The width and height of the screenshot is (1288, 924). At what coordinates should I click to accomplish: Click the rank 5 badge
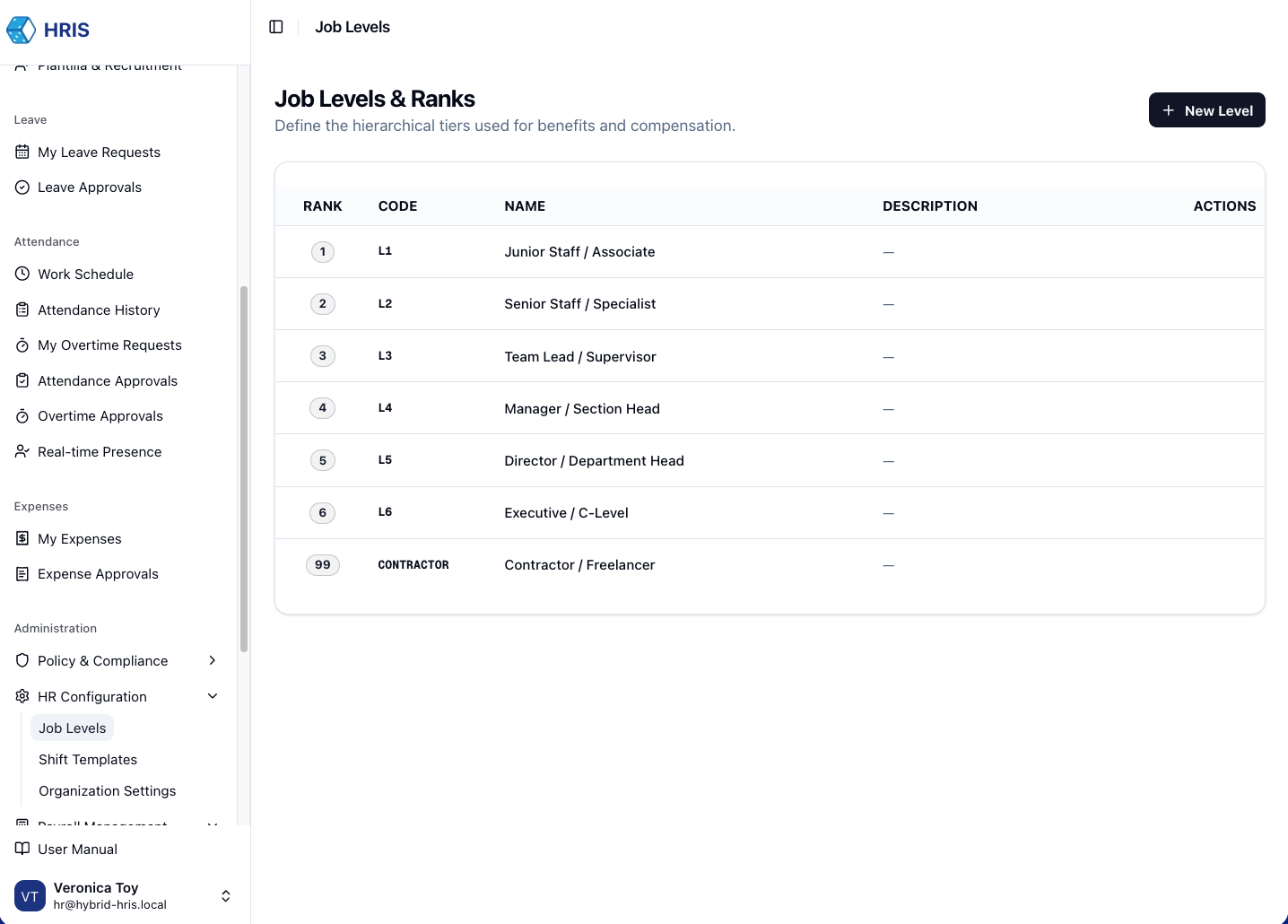323,461
